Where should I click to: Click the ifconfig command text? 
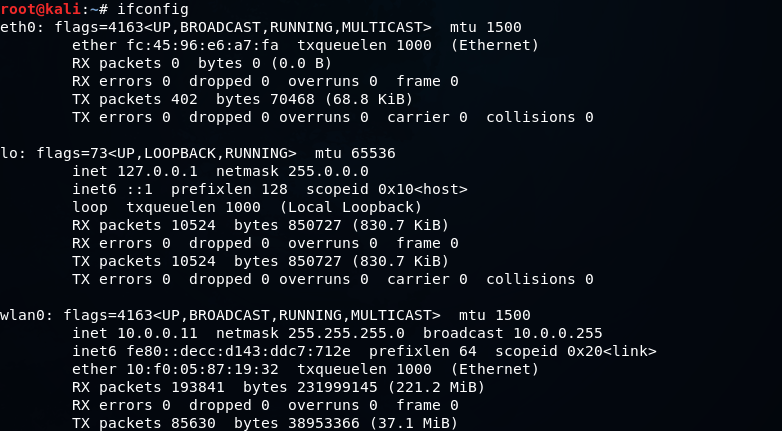(x=153, y=9)
